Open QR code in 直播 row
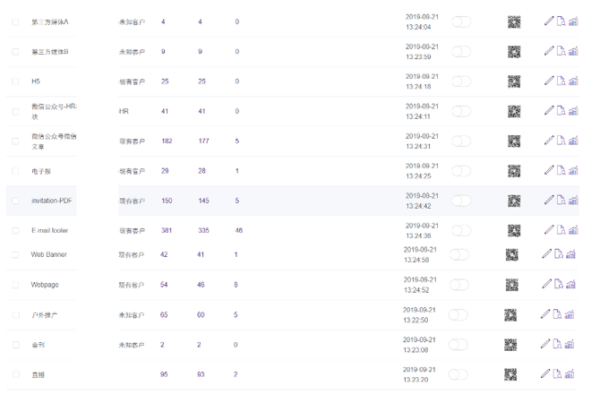 click(x=510, y=375)
